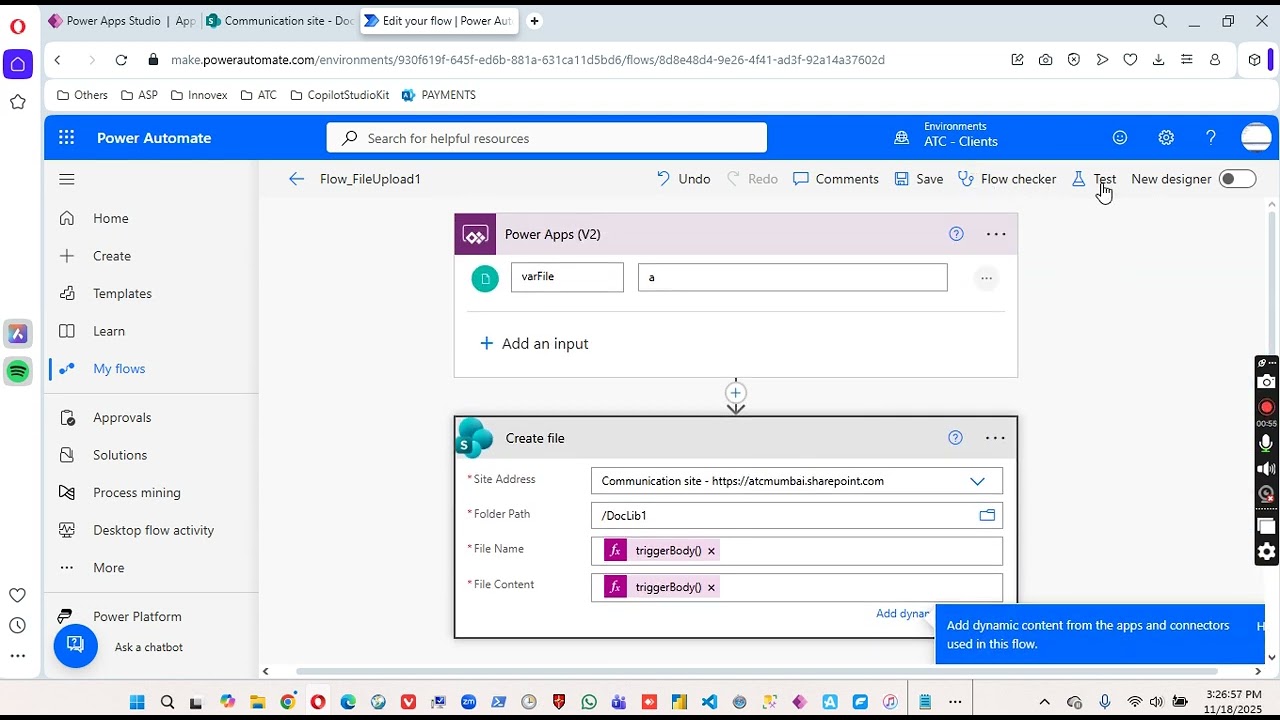The height and width of the screenshot is (720, 1280).
Task: Click the Add dynamic content link
Action: click(x=903, y=614)
